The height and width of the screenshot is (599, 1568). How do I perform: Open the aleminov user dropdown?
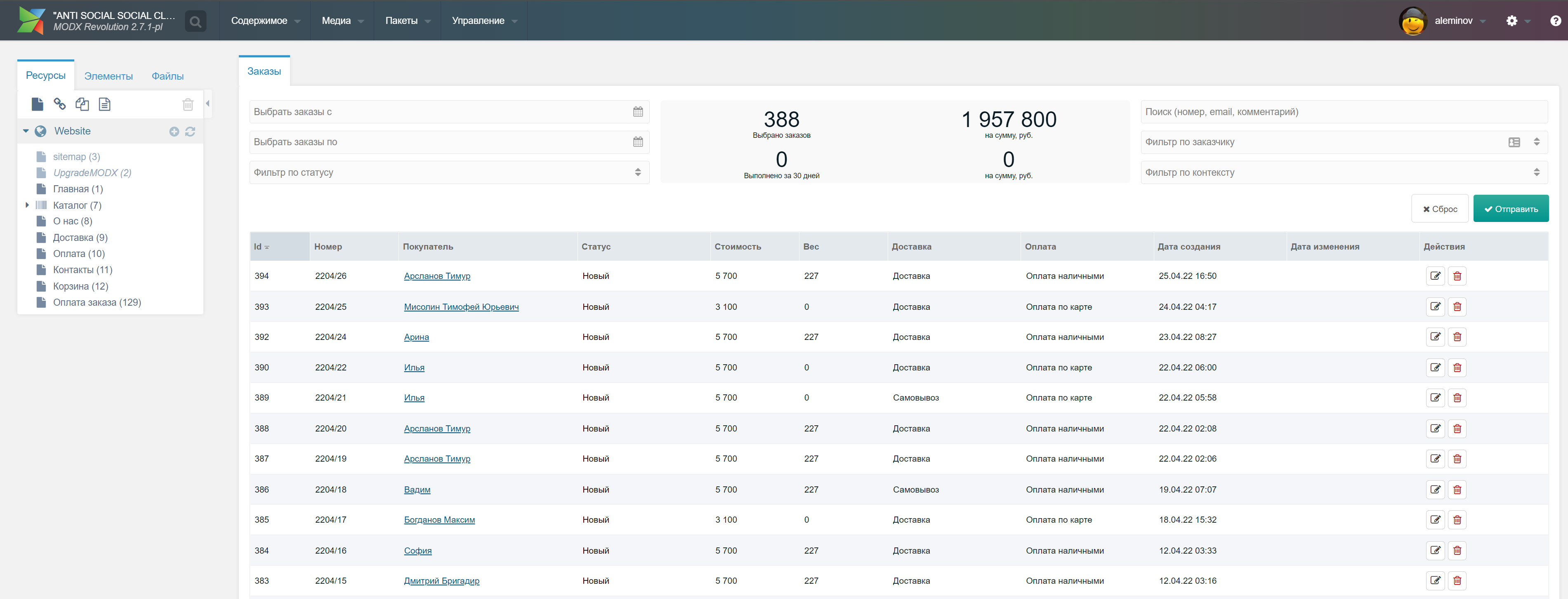1460,21
